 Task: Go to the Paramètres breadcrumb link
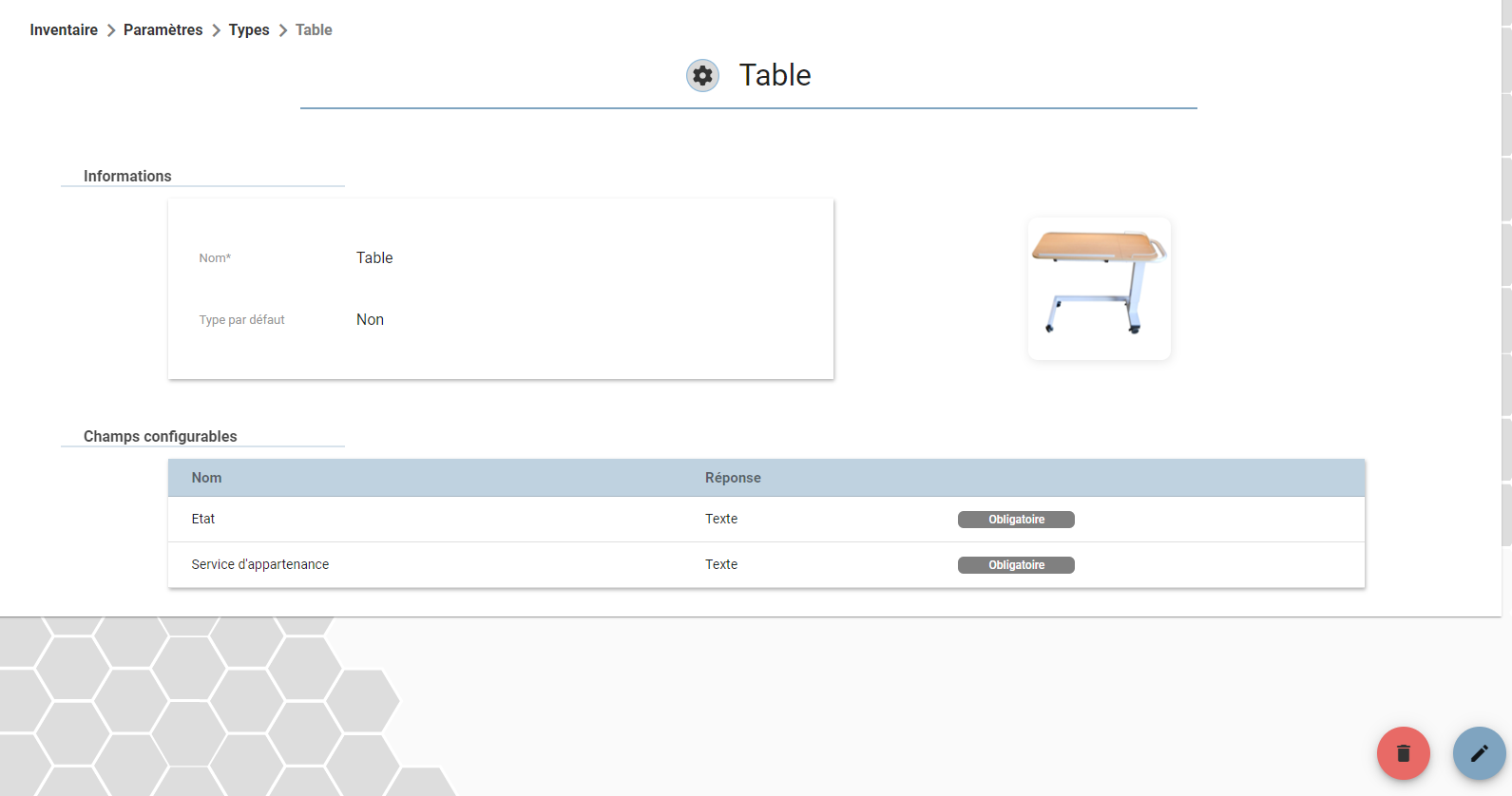pyautogui.click(x=163, y=30)
